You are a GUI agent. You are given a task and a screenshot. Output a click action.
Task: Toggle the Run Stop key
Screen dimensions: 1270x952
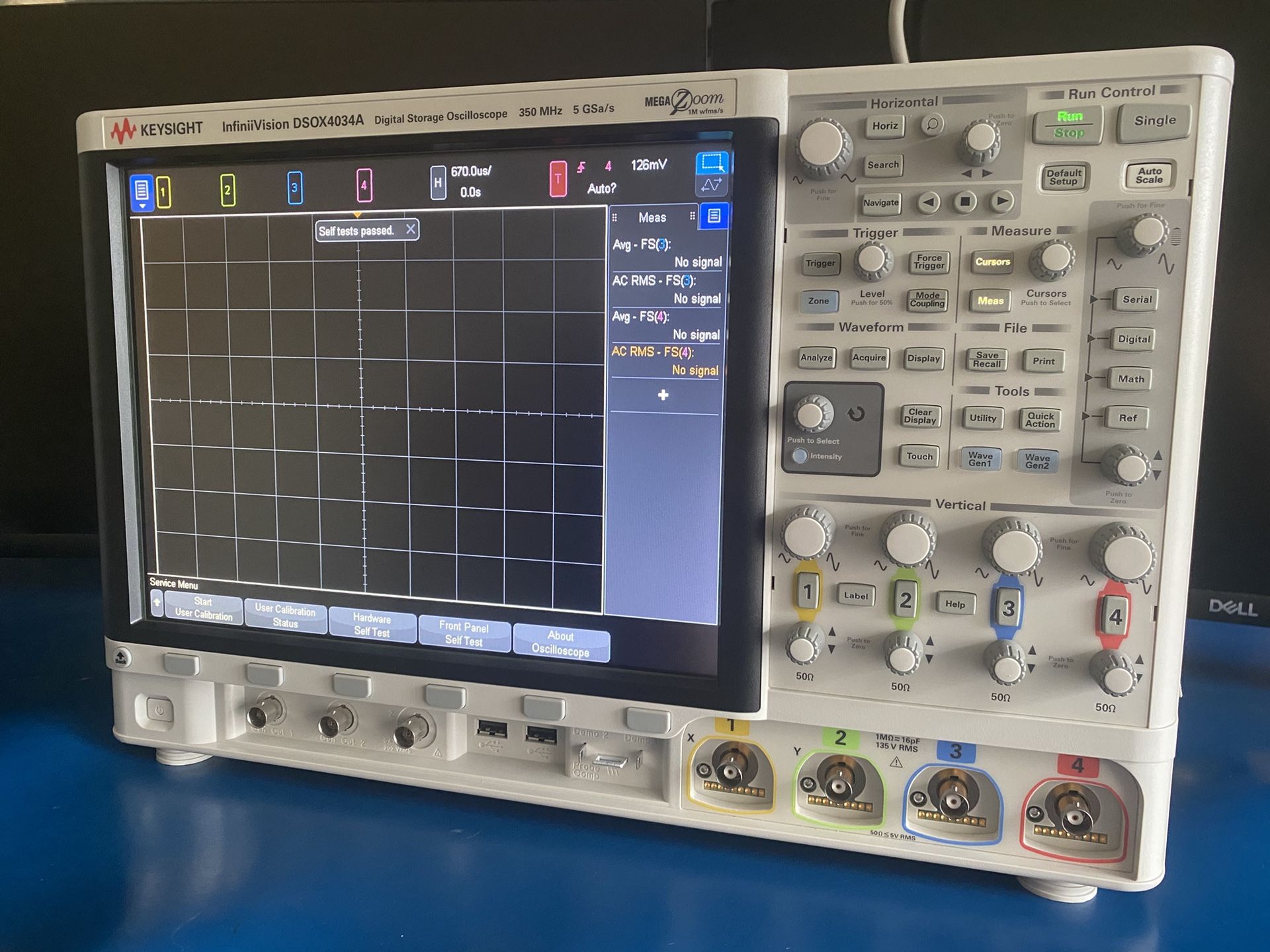[x=1069, y=125]
